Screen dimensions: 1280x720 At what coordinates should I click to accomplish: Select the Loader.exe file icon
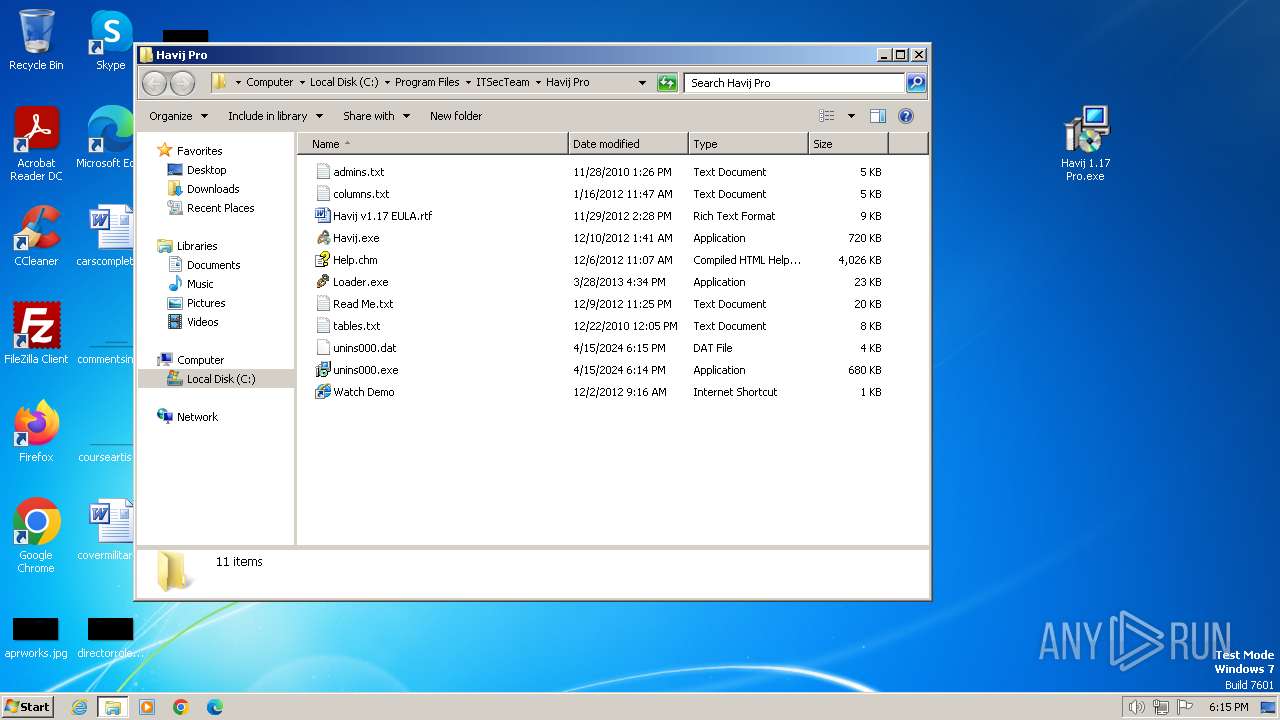tap(323, 282)
